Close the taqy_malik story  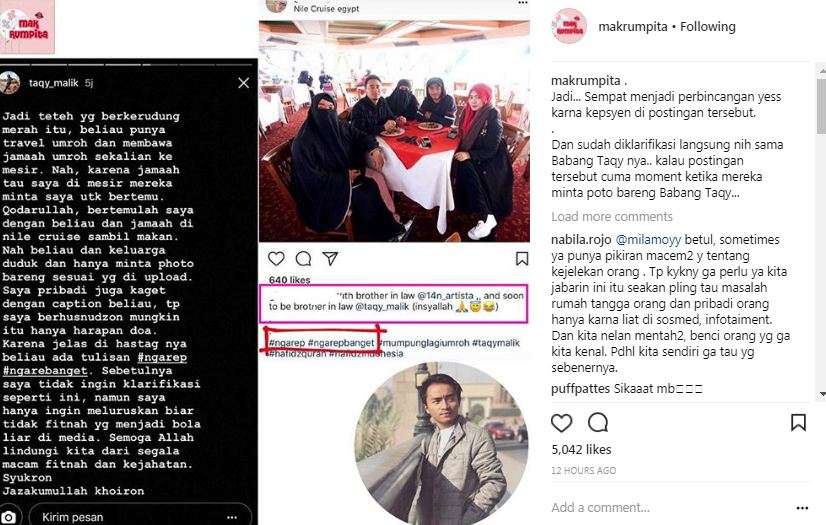pyautogui.click(x=243, y=83)
